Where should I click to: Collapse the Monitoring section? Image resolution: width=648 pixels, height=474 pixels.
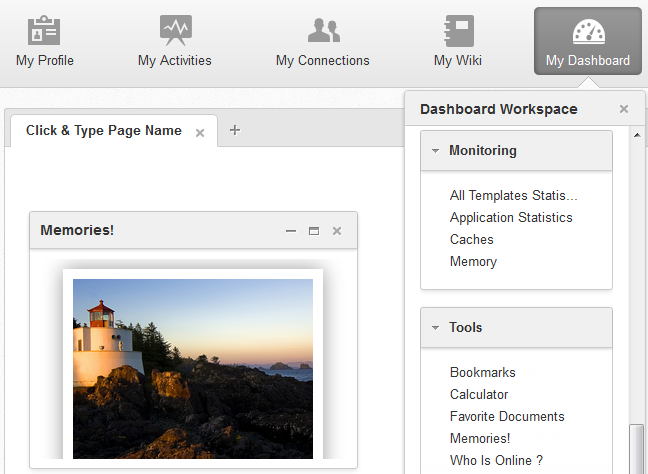pyautogui.click(x=436, y=151)
